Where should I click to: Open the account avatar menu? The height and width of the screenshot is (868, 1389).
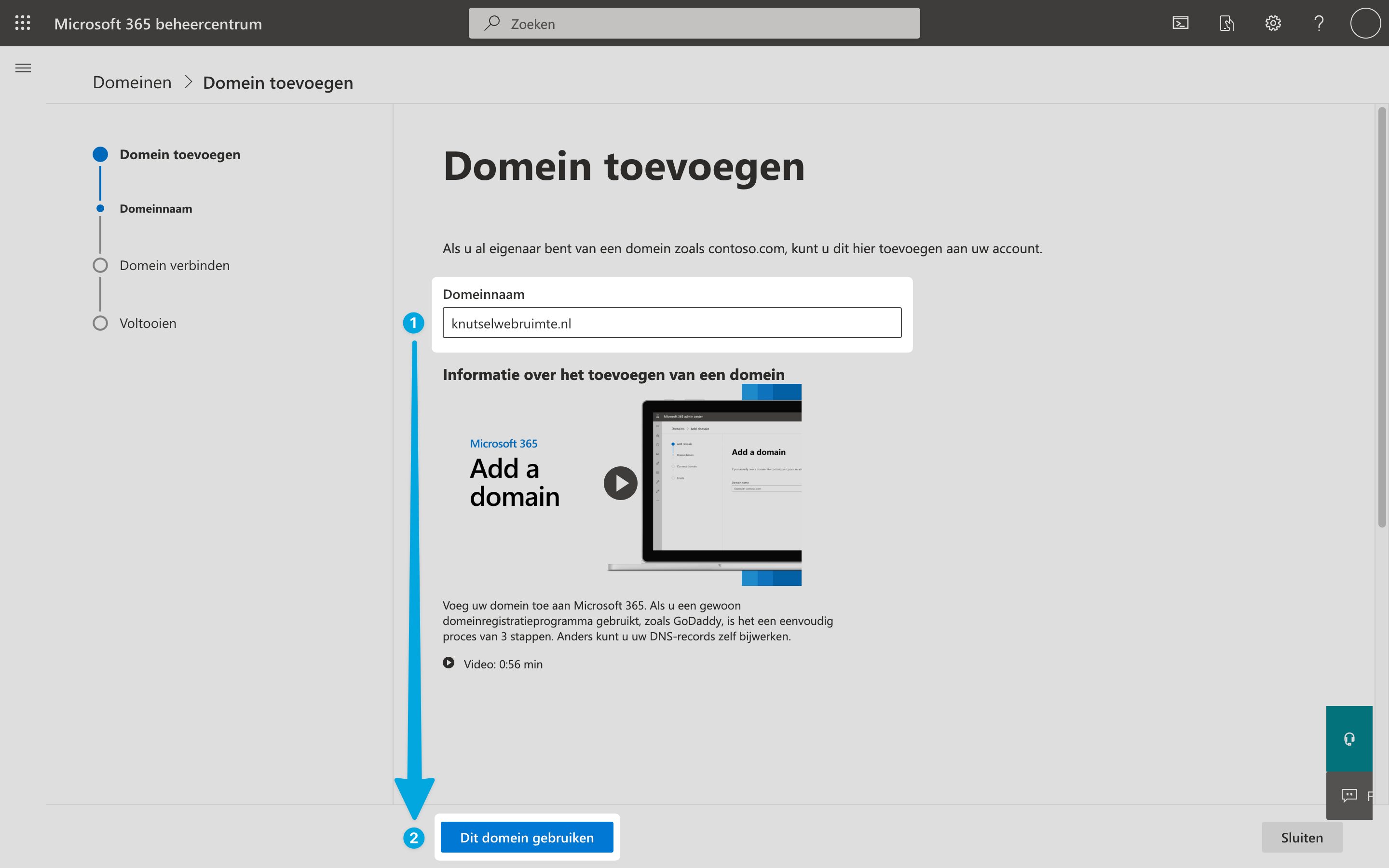coord(1365,23)
